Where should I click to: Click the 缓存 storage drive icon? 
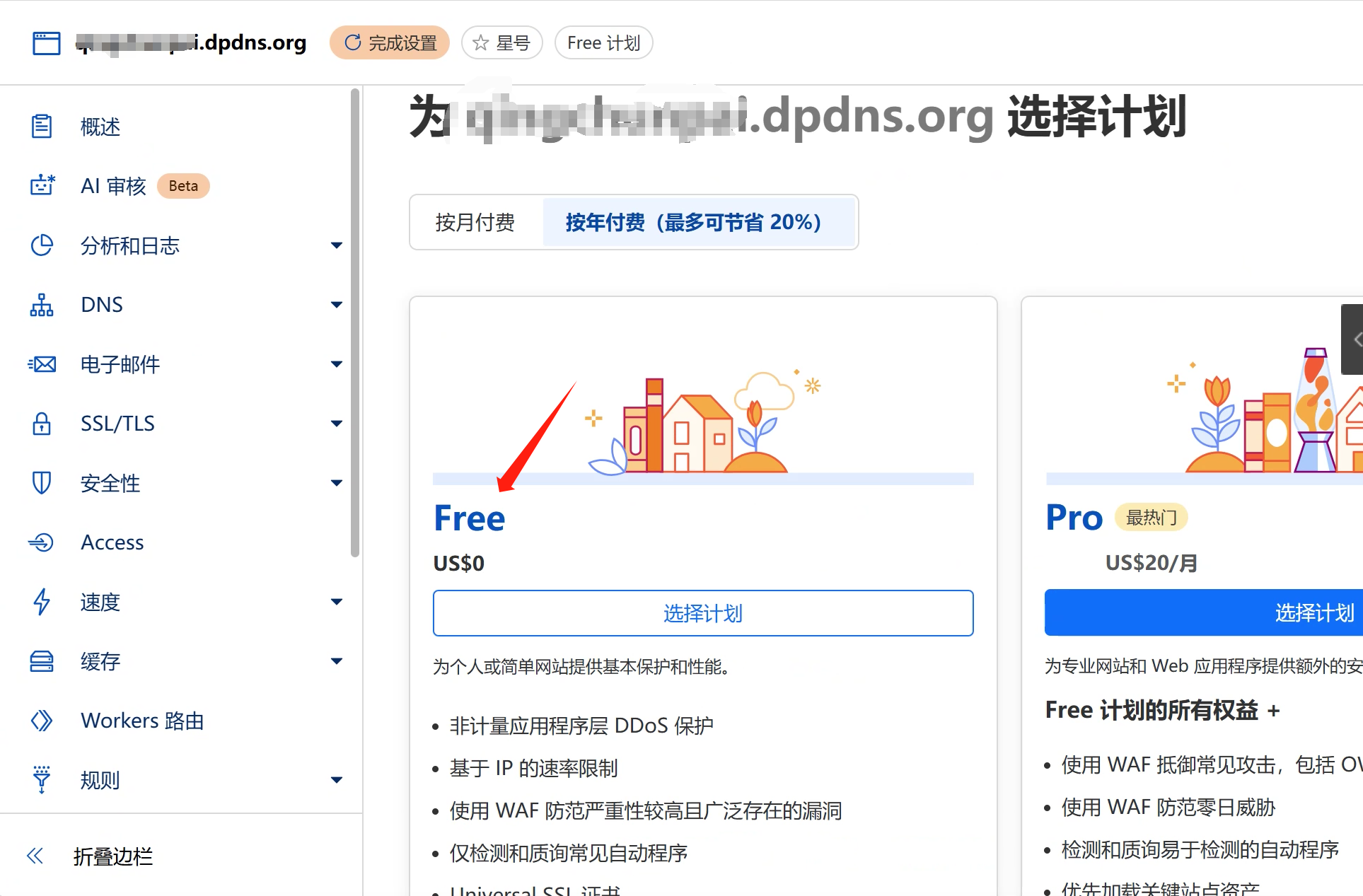tap(42, 661)
